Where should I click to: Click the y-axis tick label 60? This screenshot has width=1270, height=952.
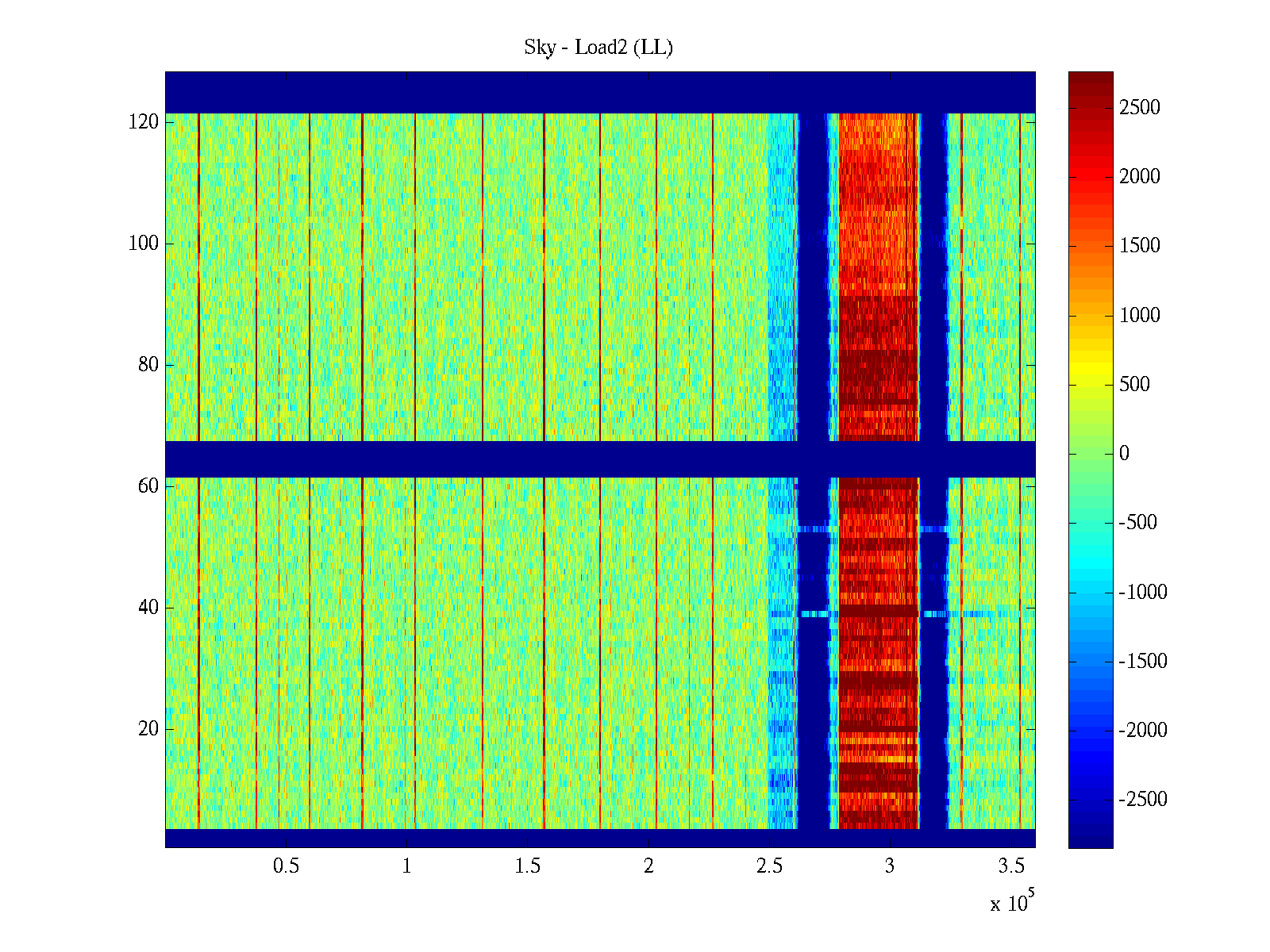(x=148, y=486)
